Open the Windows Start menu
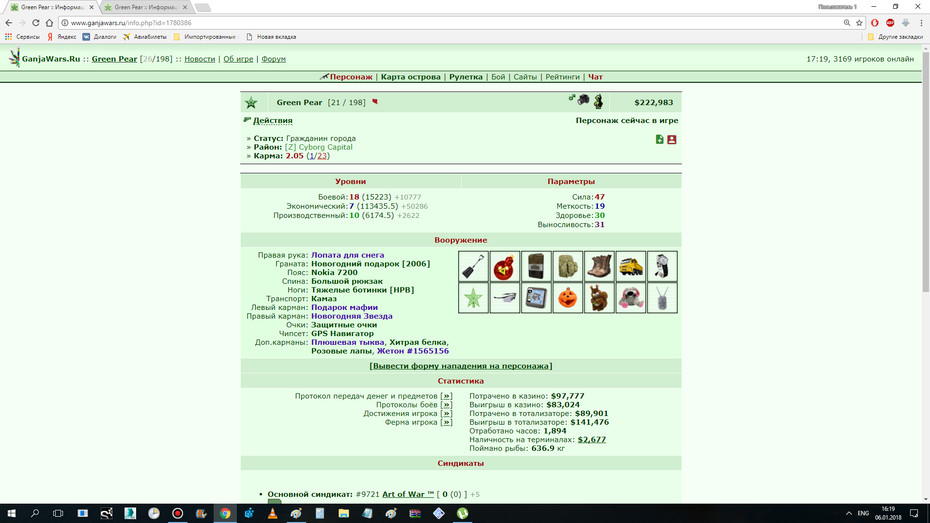 pos(11,514)
